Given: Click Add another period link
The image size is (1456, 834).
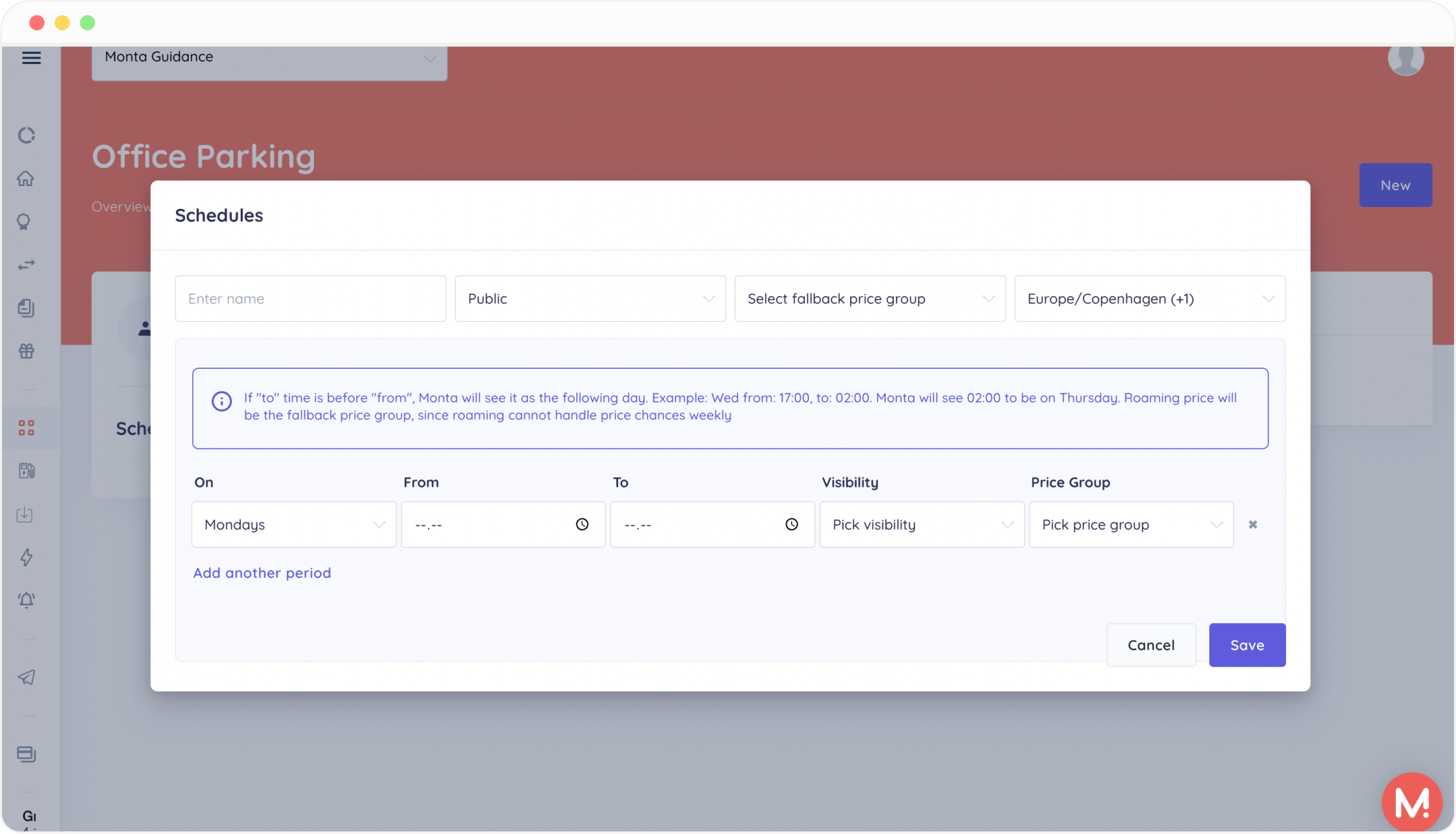Looking at the screenshot, I should tap(262, 573).
